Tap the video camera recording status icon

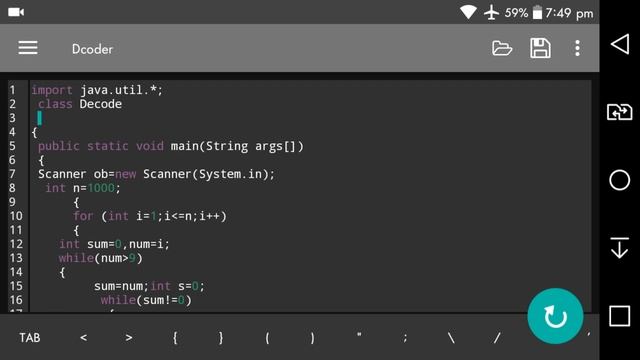click(16, 12)
